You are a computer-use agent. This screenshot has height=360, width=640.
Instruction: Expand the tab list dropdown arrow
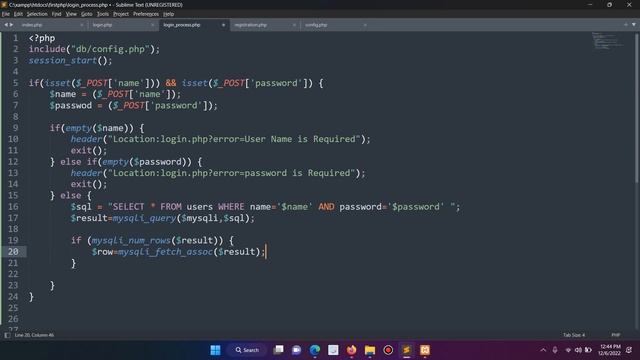click(633, 25)
